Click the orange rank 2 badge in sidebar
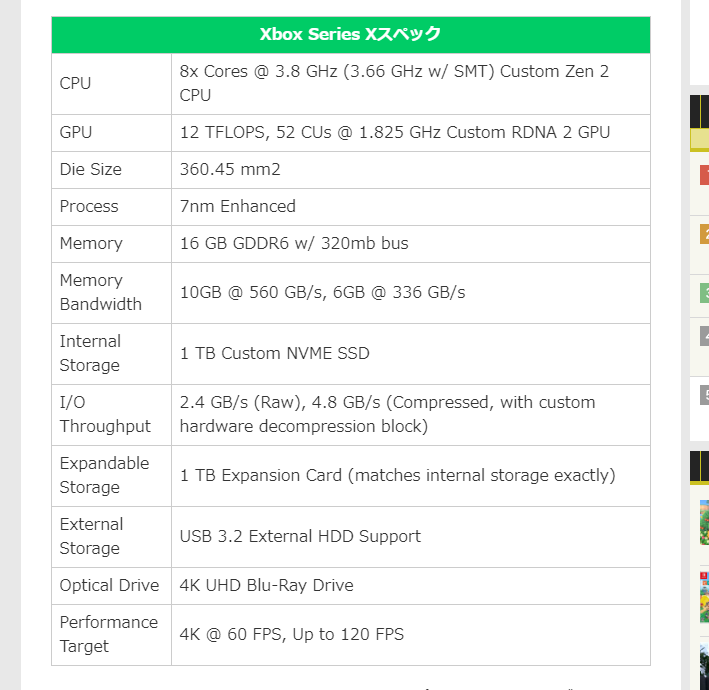This screenshot has height=690, width=709. 704,235
